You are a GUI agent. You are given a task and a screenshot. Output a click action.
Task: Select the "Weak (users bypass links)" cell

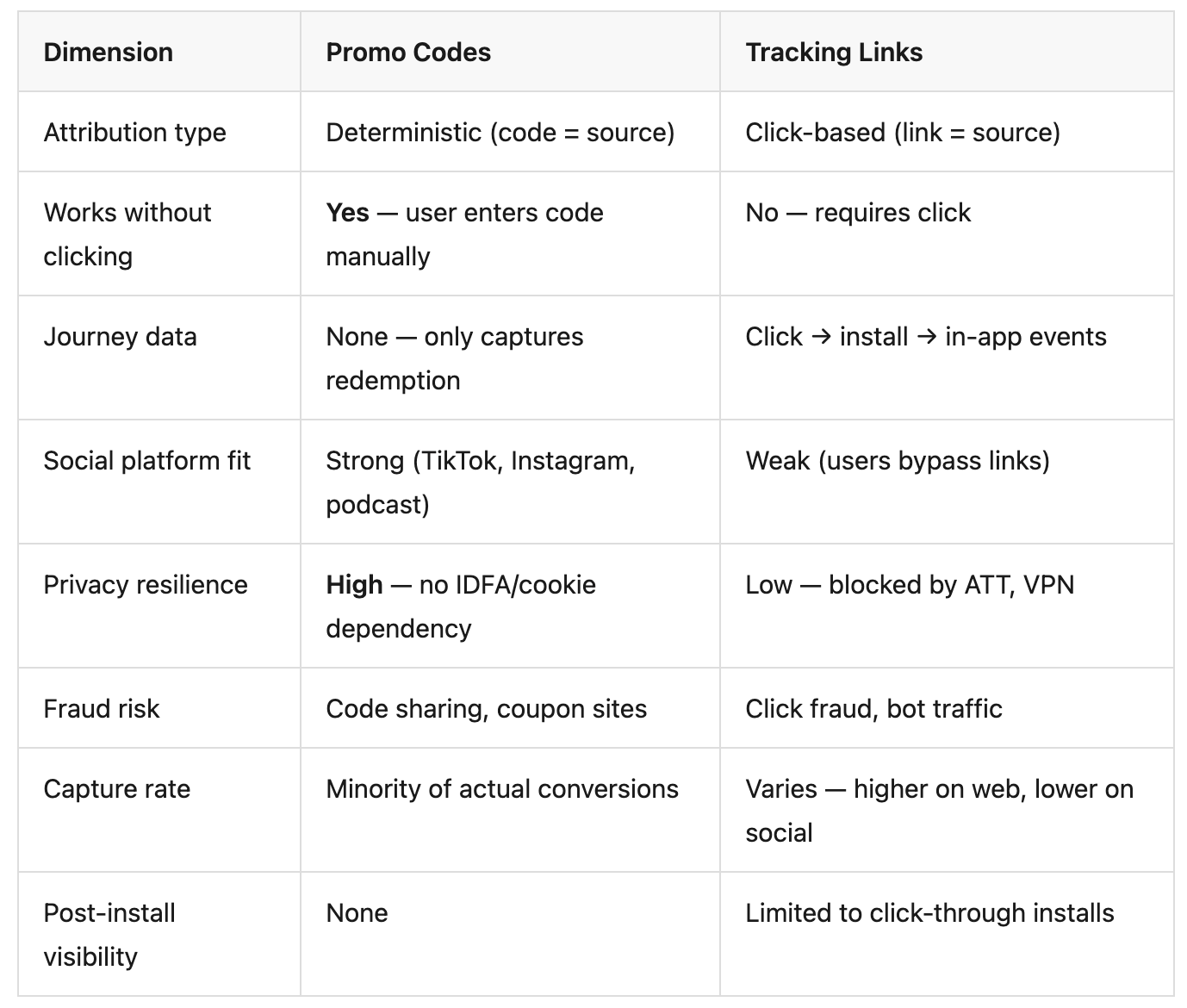898,461
